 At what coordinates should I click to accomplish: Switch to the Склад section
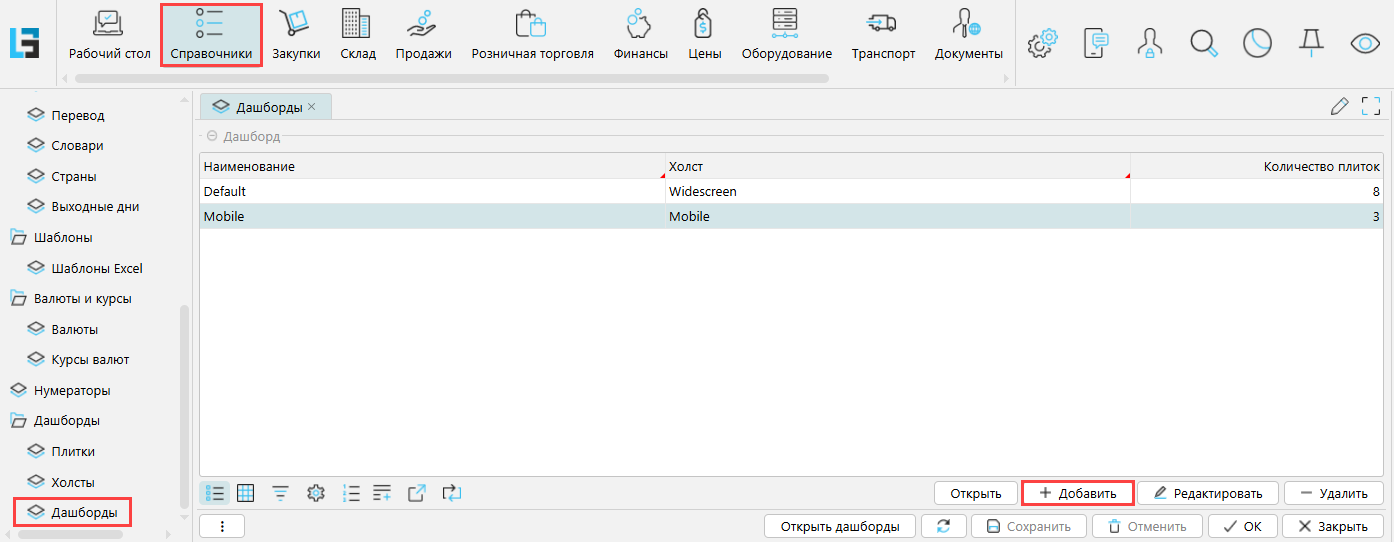357,35
